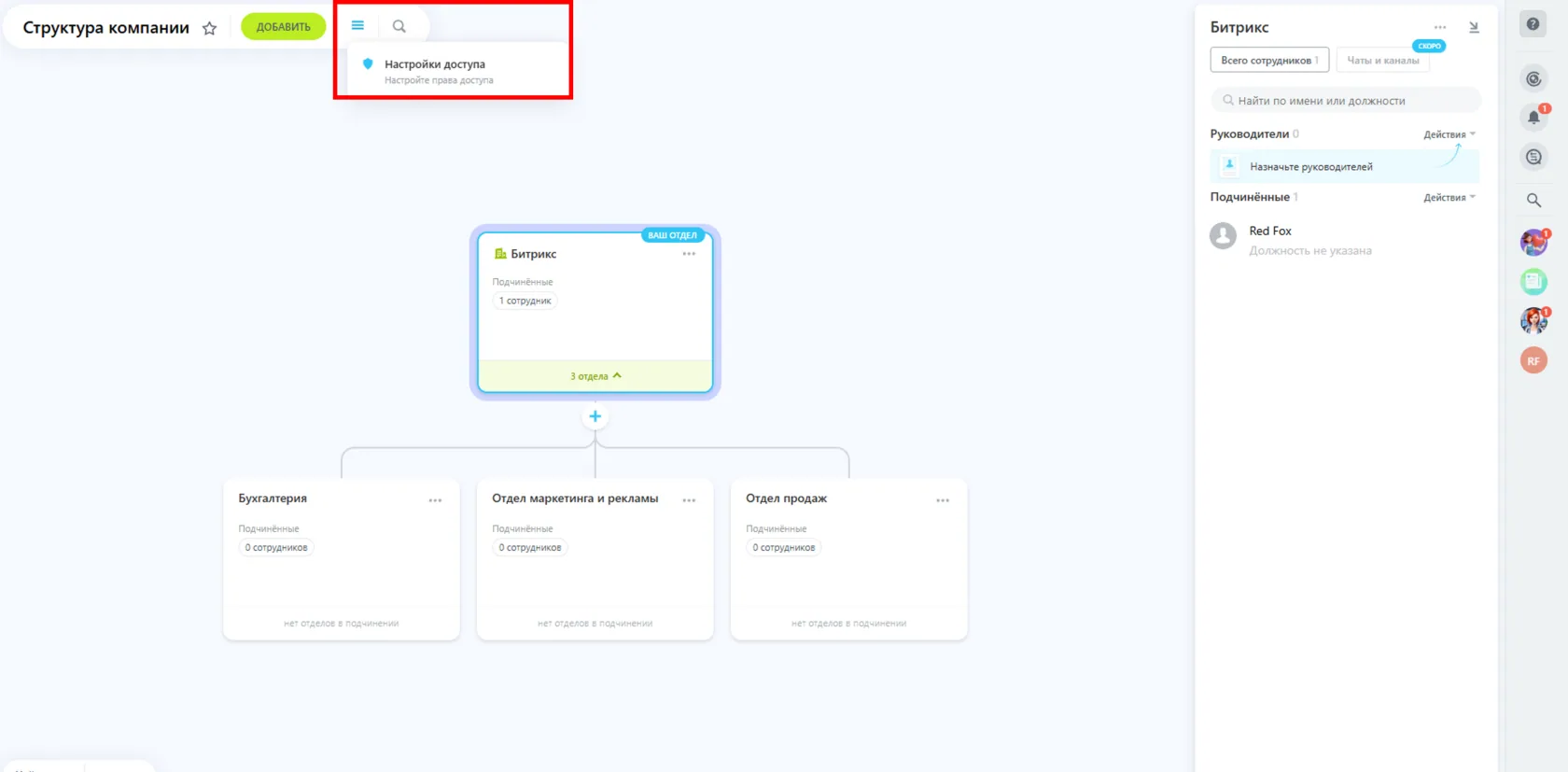This screenshot has width=1568, height=772.
Task: Star the Структура компании page as favorite
Action: tap(209, 28)
